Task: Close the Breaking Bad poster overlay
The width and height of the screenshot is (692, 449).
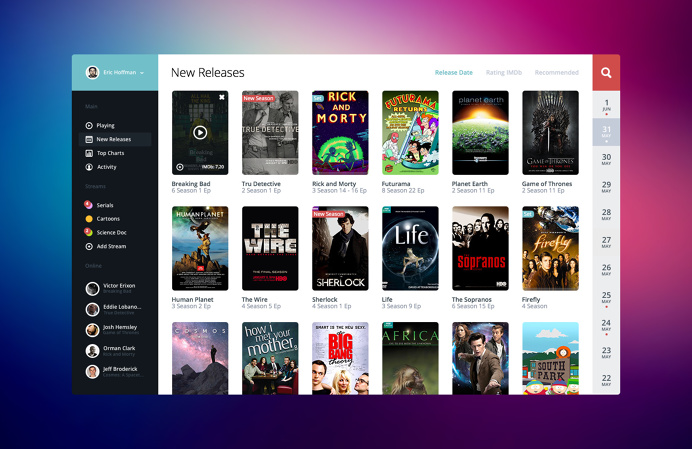Action: 222,97
